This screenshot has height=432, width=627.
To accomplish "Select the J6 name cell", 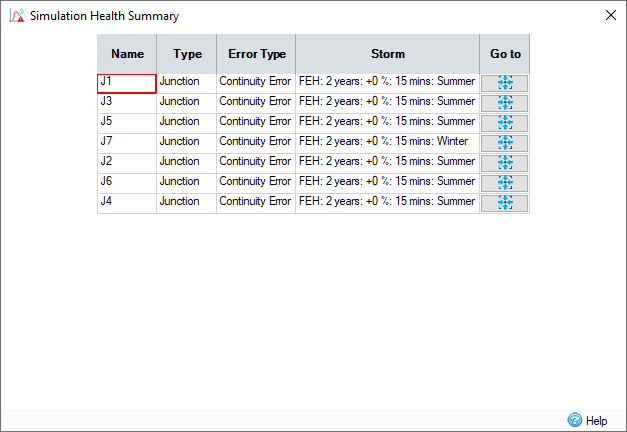I will click(x=127, y=182).
